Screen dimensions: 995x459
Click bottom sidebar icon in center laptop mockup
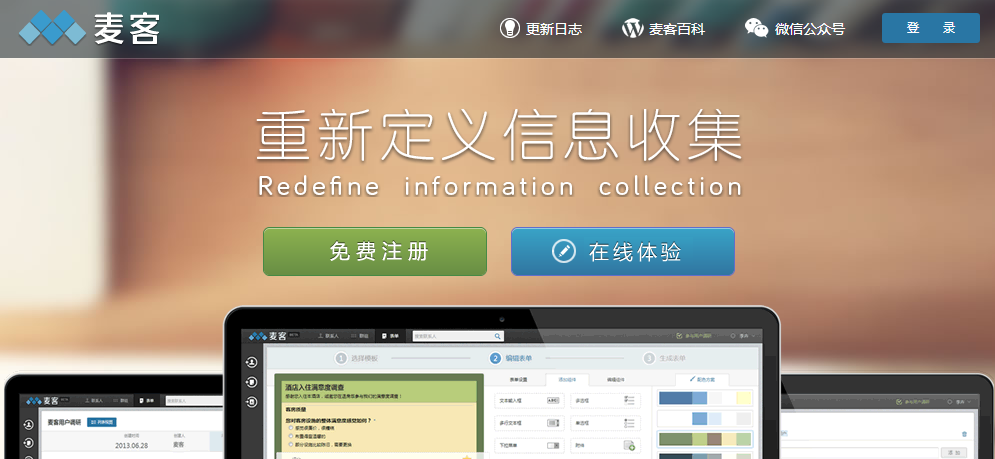pyautogui.click(x=251, y=402)
